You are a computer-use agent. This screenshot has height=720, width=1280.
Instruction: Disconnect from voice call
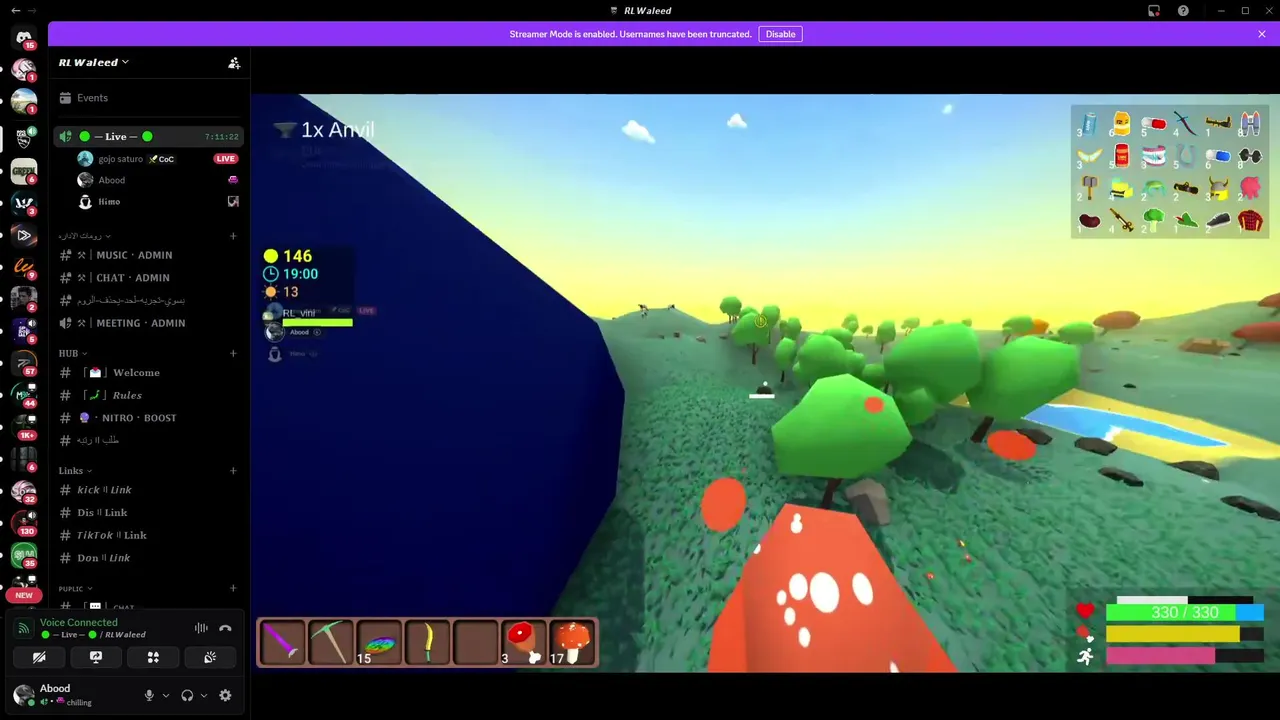pyautogui.click(x=225, y=628)
